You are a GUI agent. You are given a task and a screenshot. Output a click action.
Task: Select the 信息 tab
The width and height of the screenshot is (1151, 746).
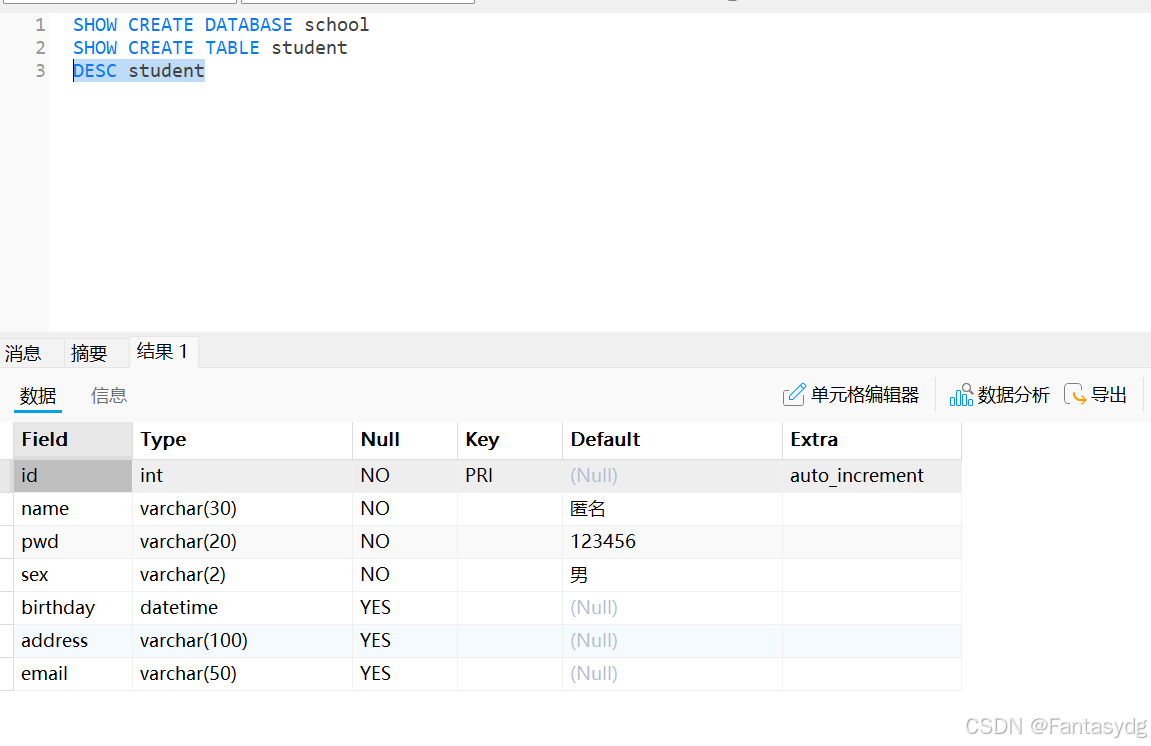pos(108,394)
